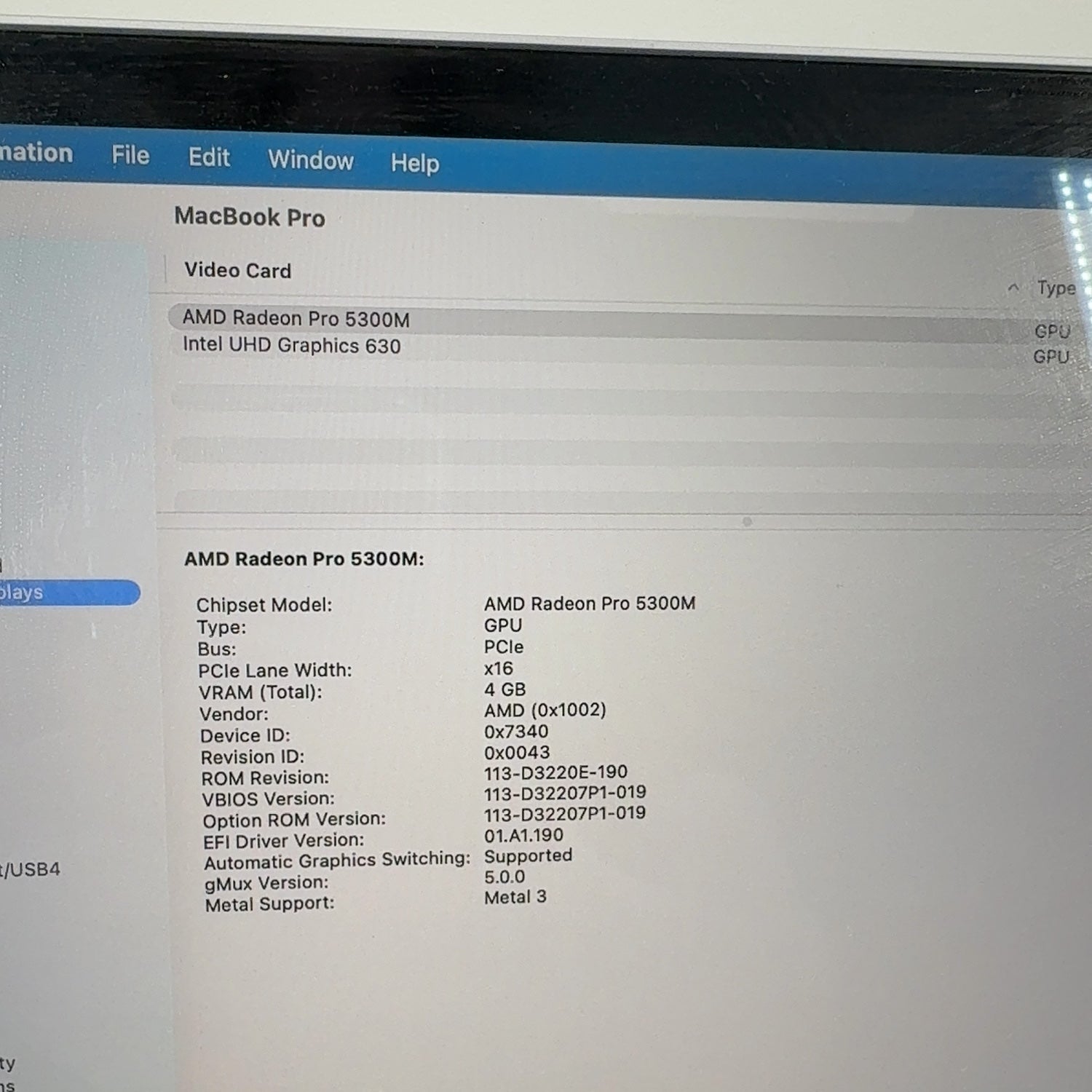Click the 'Automatic Graphics Switching:' label
The width and height of the screenshot is (1092, 1092).
(x=338, y=861)
